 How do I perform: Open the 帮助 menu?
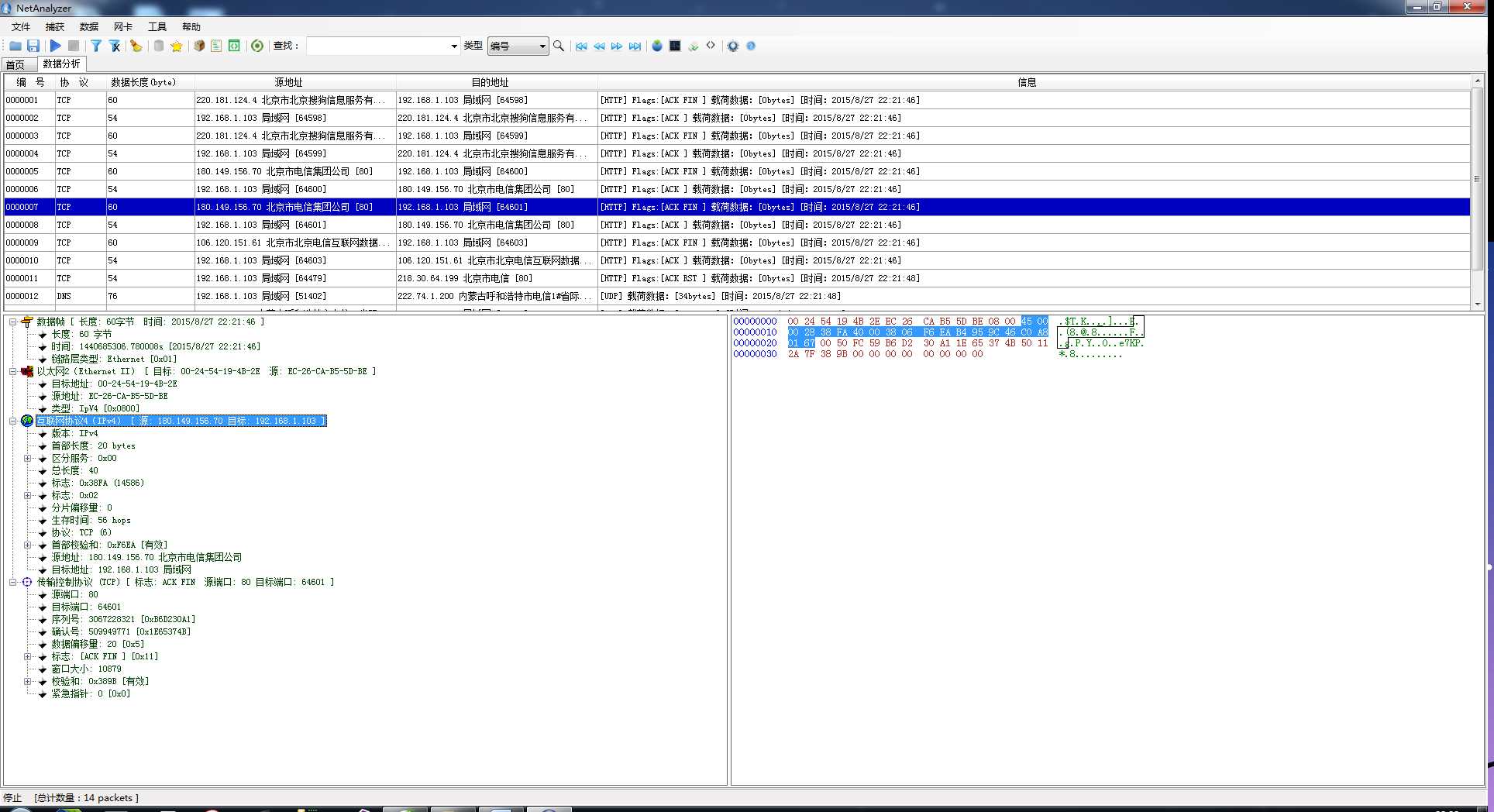pos(191,26)
